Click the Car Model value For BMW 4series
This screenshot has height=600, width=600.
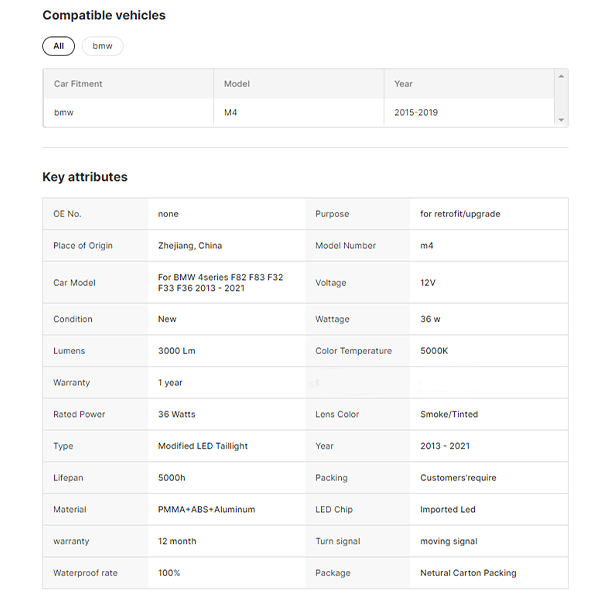(220, 283)
